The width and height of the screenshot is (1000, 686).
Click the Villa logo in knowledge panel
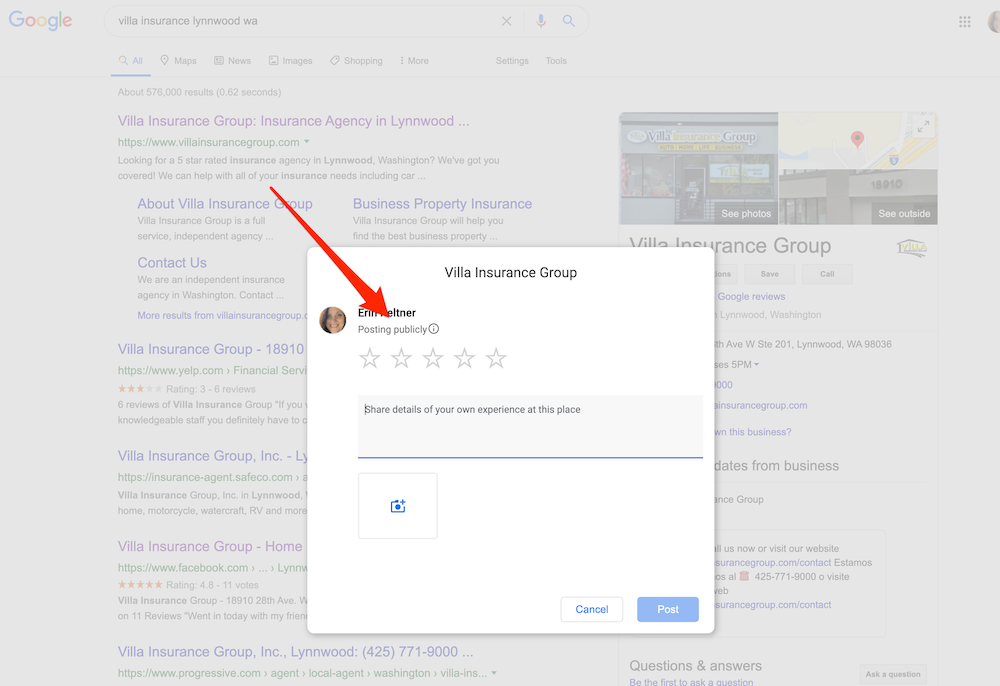click(x=911, y=247)
